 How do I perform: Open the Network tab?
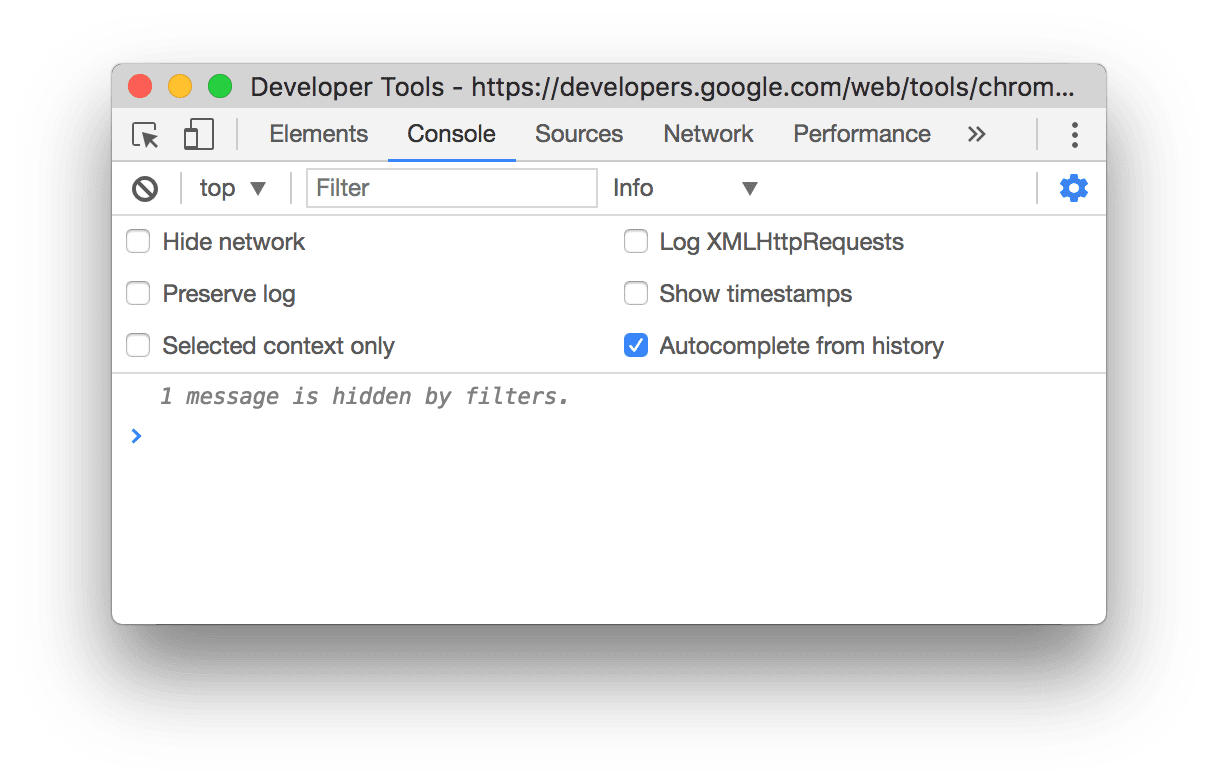(x=708, y=135)
